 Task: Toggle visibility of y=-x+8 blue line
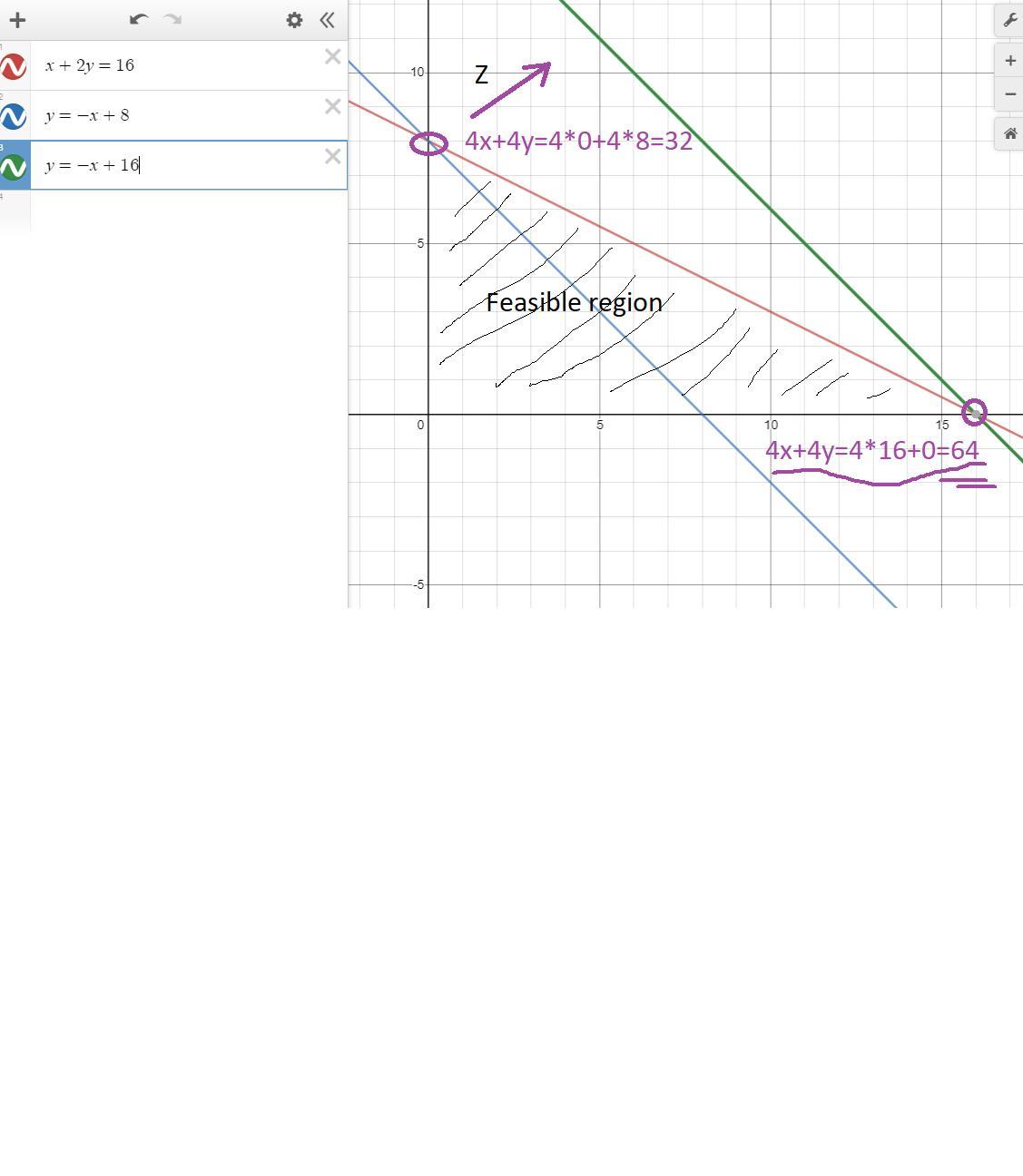(x=13, y=117)
